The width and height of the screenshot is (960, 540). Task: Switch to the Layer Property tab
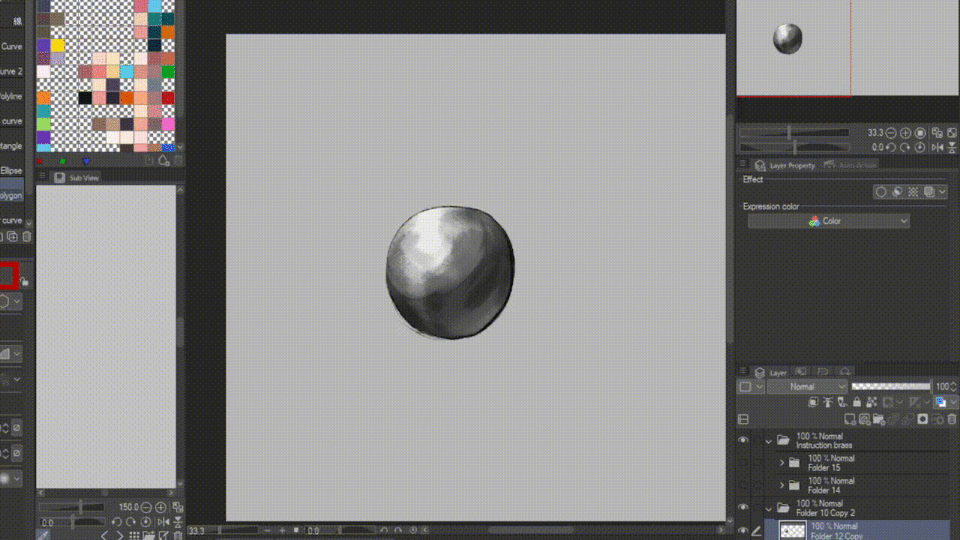pos(785,165)
